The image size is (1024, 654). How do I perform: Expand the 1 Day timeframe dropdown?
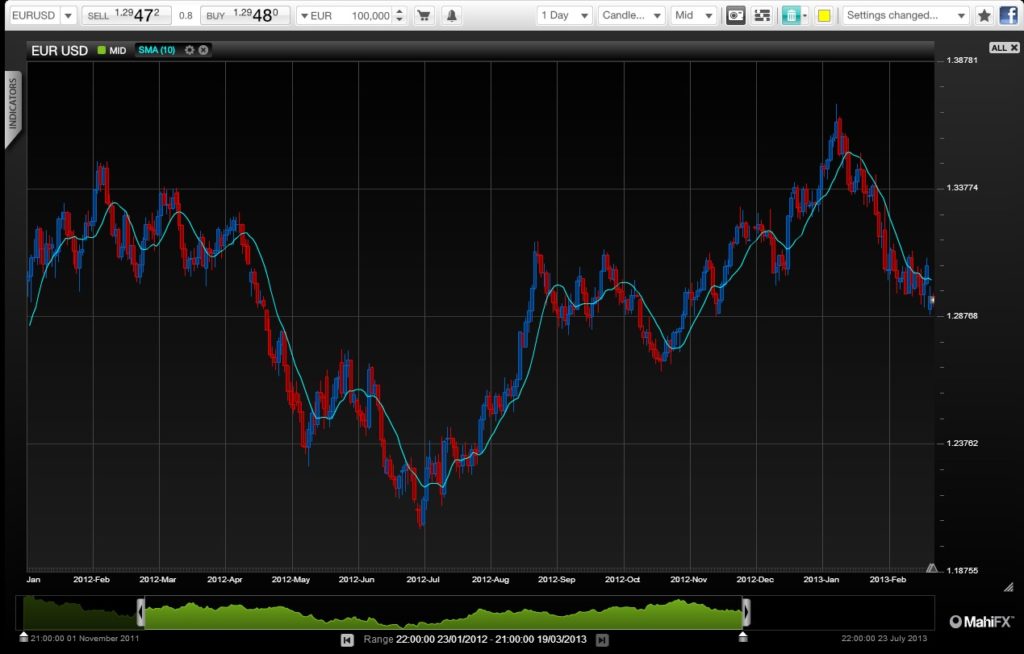pyautogui.click(x=564, y=16)
